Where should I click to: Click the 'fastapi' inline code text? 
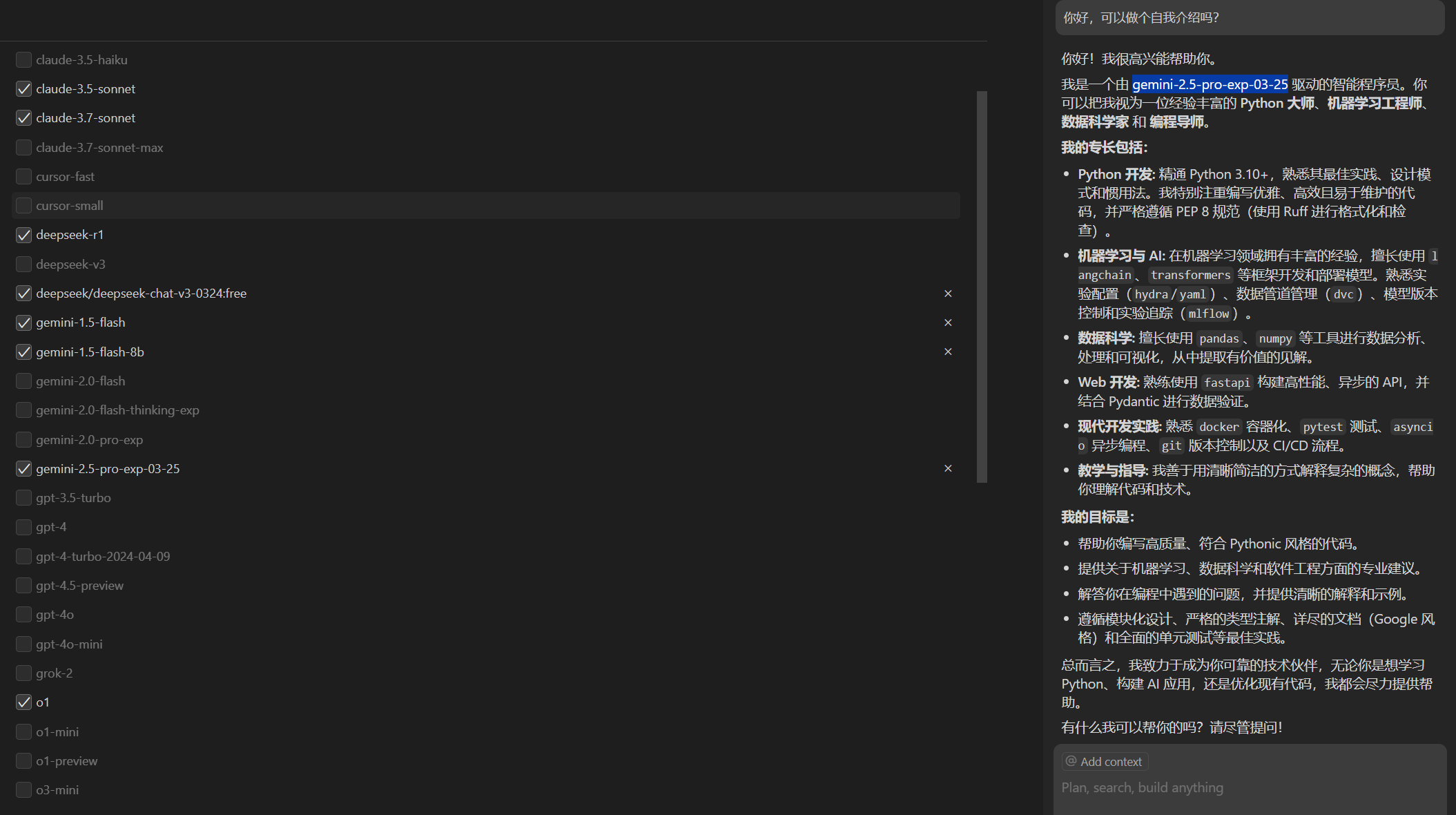click(x=1227, y=382)
